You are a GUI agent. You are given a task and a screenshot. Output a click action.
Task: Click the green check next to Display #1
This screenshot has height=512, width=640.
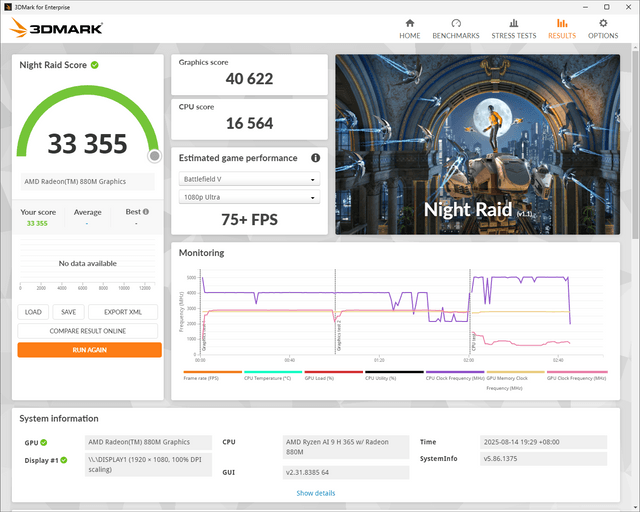64,460
